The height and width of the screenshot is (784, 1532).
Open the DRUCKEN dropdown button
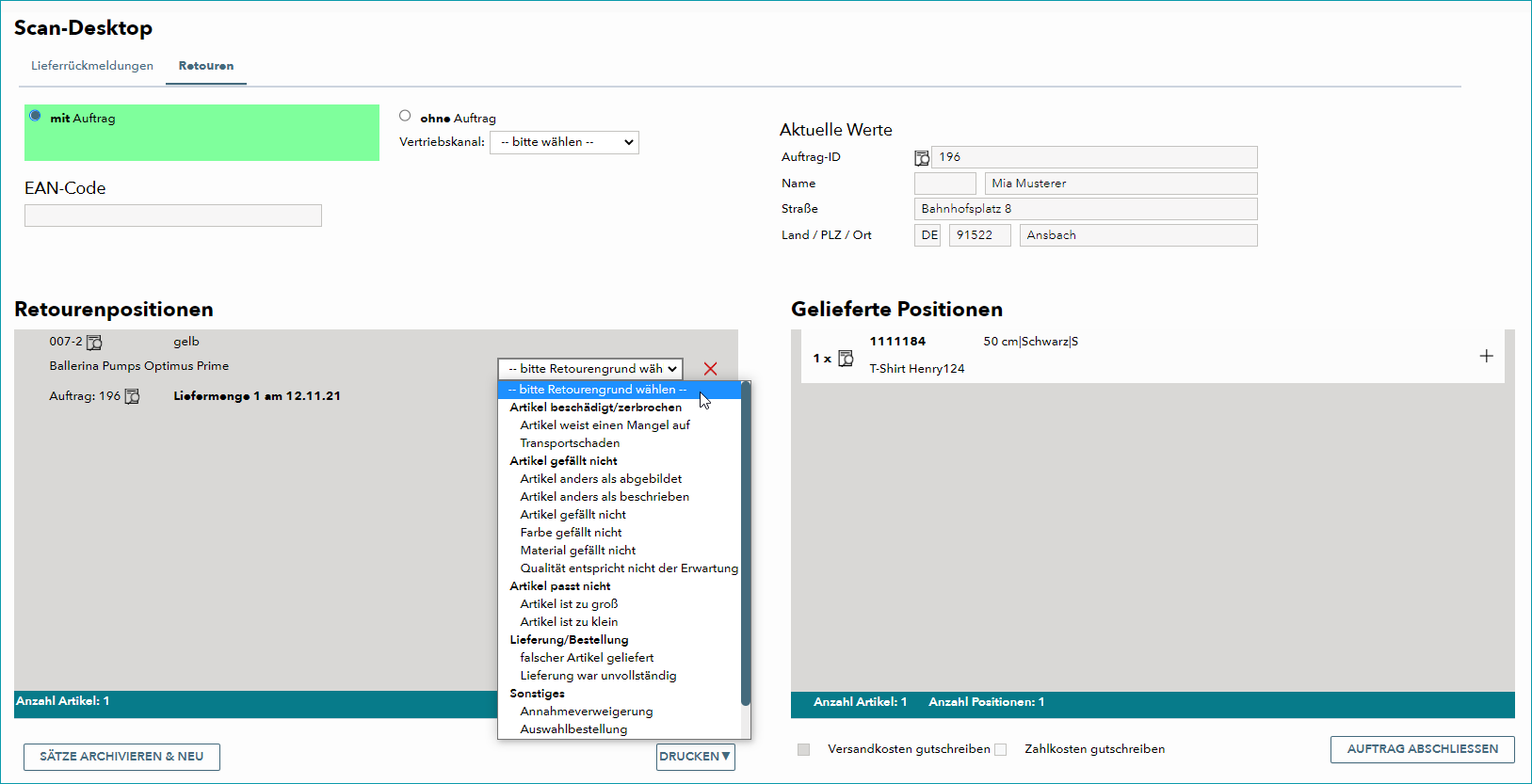pyautogui.click(x=696, y=757)
